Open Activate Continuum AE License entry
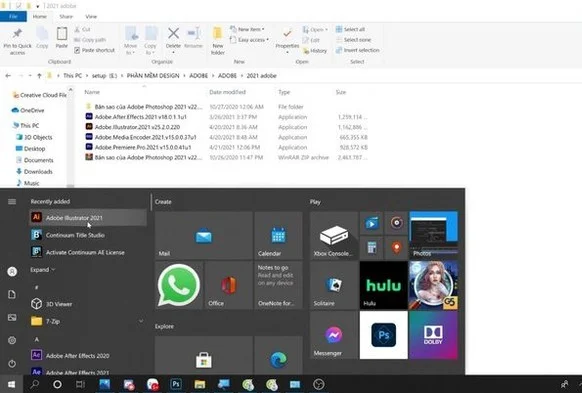The height and width of the screenshot is (393, 582). click(88, 252)
